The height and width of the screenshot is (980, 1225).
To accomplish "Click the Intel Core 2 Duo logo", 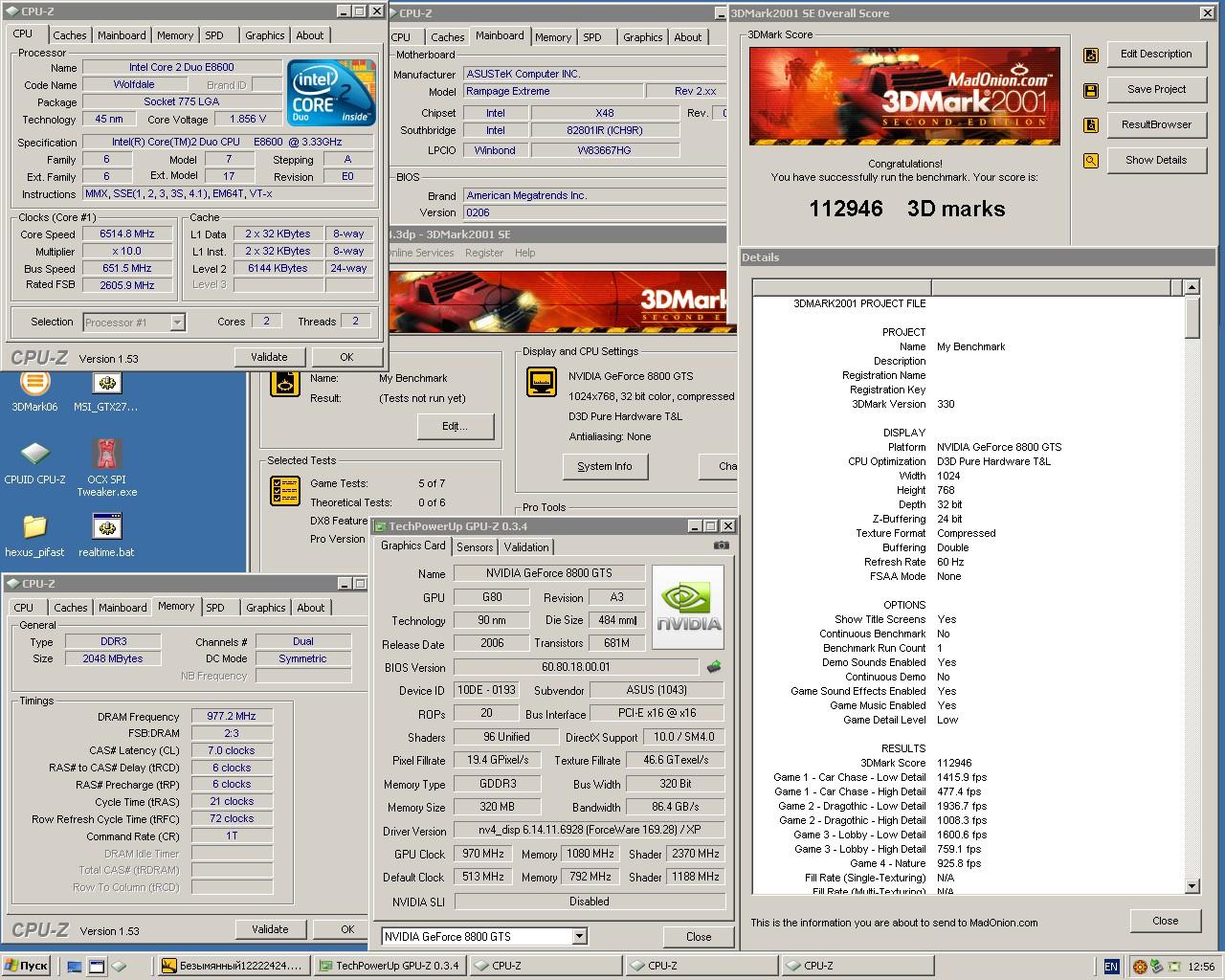I will pyautogui.click(x=332, y=94).
